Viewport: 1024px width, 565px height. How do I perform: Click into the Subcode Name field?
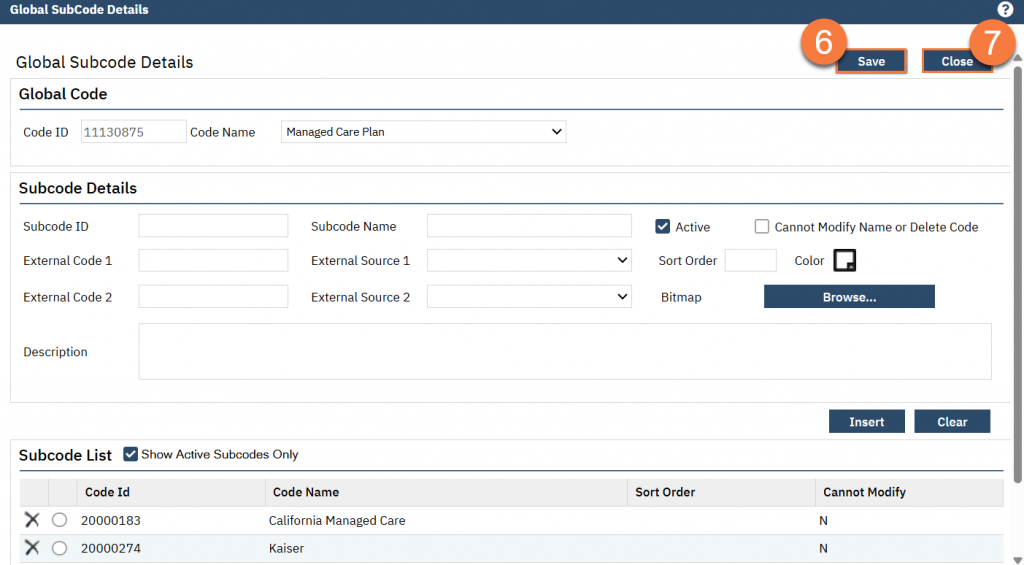[x=529, y=226]
